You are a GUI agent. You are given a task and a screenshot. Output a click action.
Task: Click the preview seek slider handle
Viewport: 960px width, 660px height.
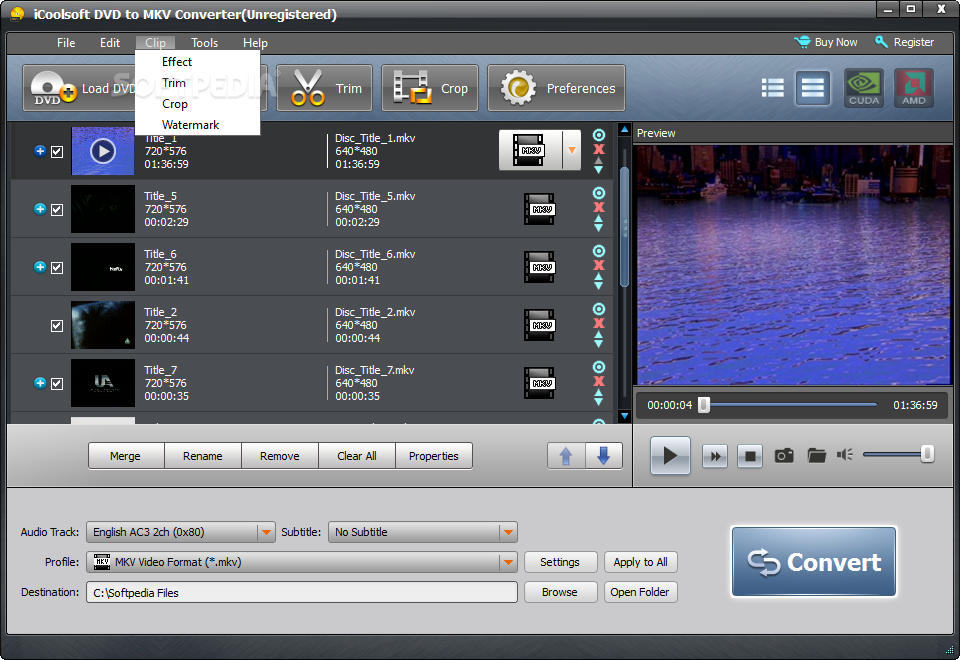(704, 405)
